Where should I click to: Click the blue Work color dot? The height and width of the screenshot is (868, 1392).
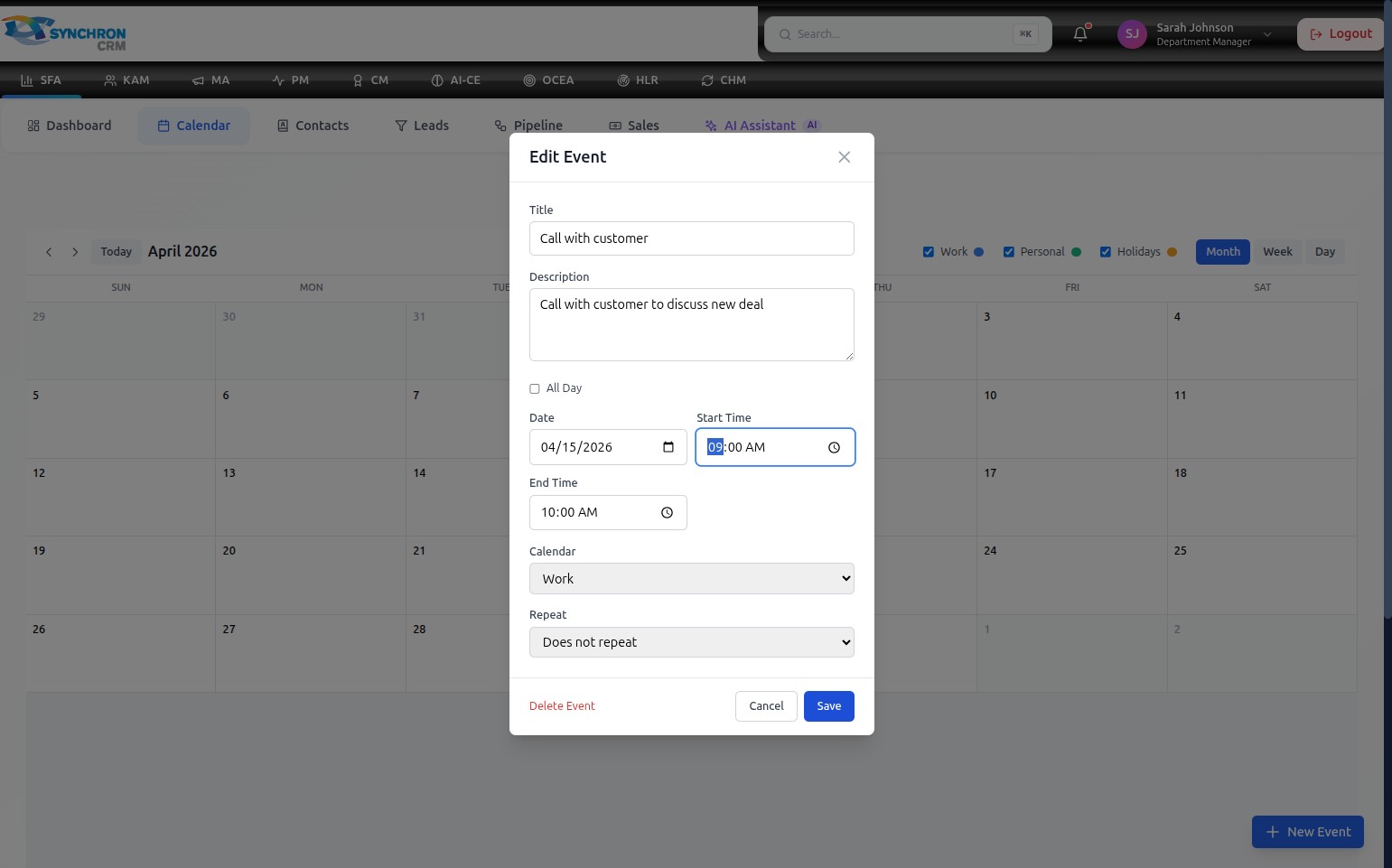pyautogui.click(x=979, y=252)
